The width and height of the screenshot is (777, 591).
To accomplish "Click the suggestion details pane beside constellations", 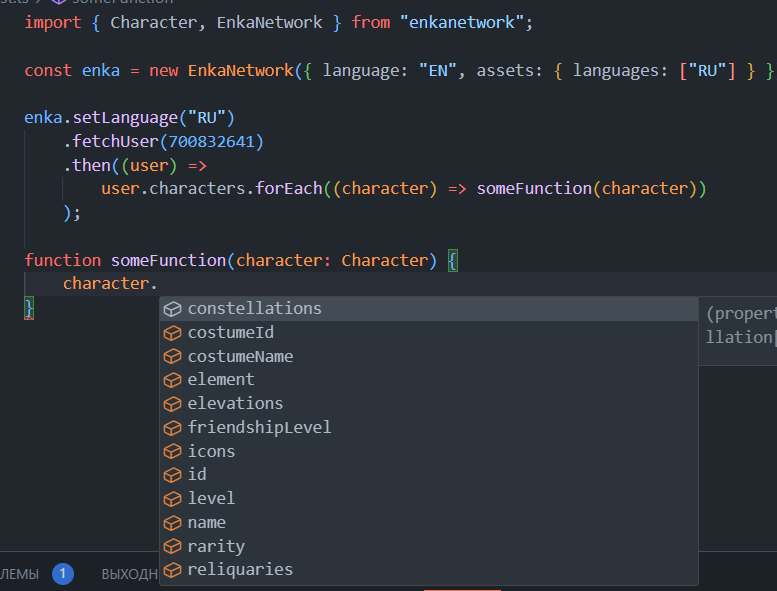I will click(x=739, y=324).
